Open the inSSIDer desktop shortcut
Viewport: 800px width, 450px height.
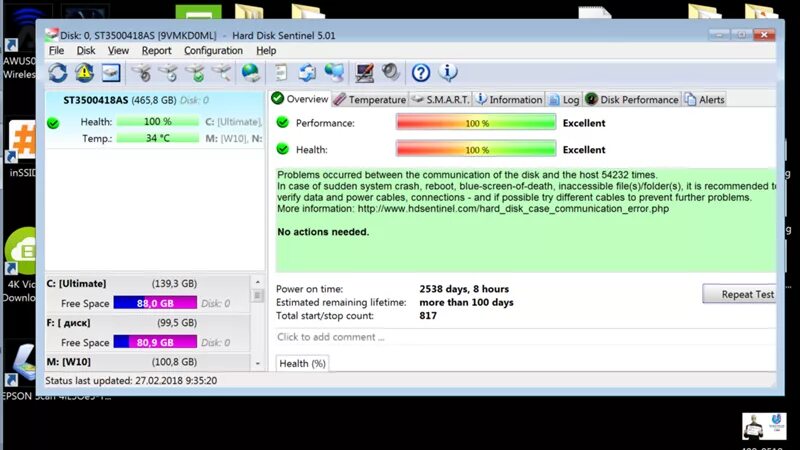(x=20, y=149)
